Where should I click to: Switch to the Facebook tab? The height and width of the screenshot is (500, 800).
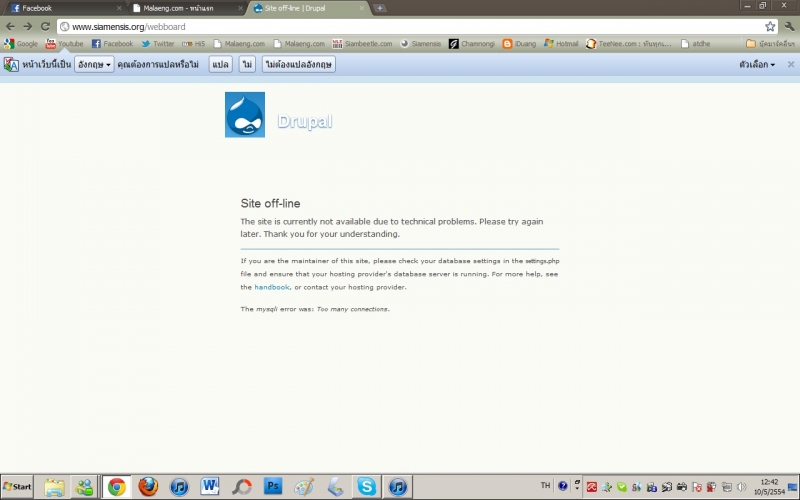[64, 8]
